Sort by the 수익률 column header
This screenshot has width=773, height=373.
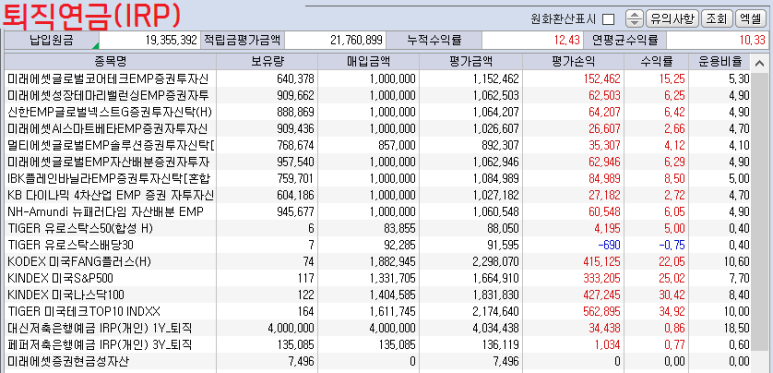click(x=656, y=62)
